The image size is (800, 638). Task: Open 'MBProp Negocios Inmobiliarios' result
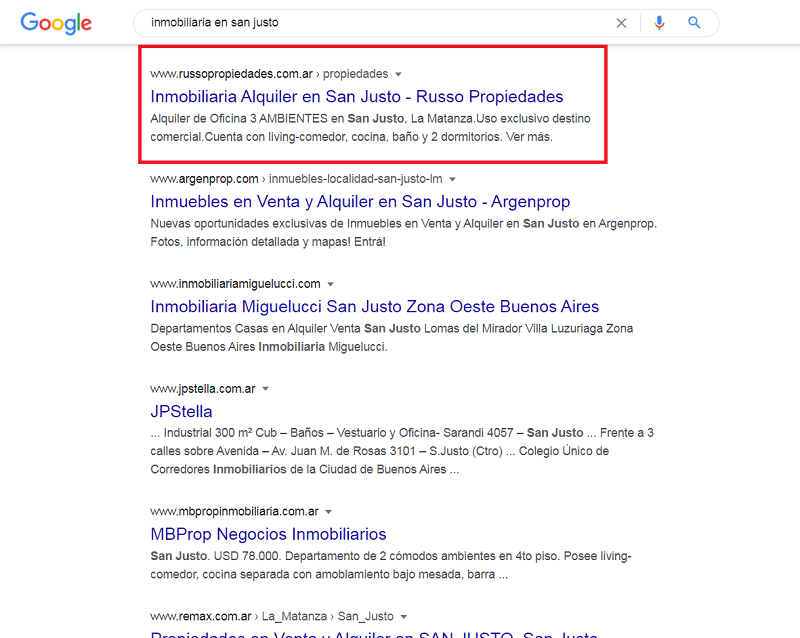268,534
